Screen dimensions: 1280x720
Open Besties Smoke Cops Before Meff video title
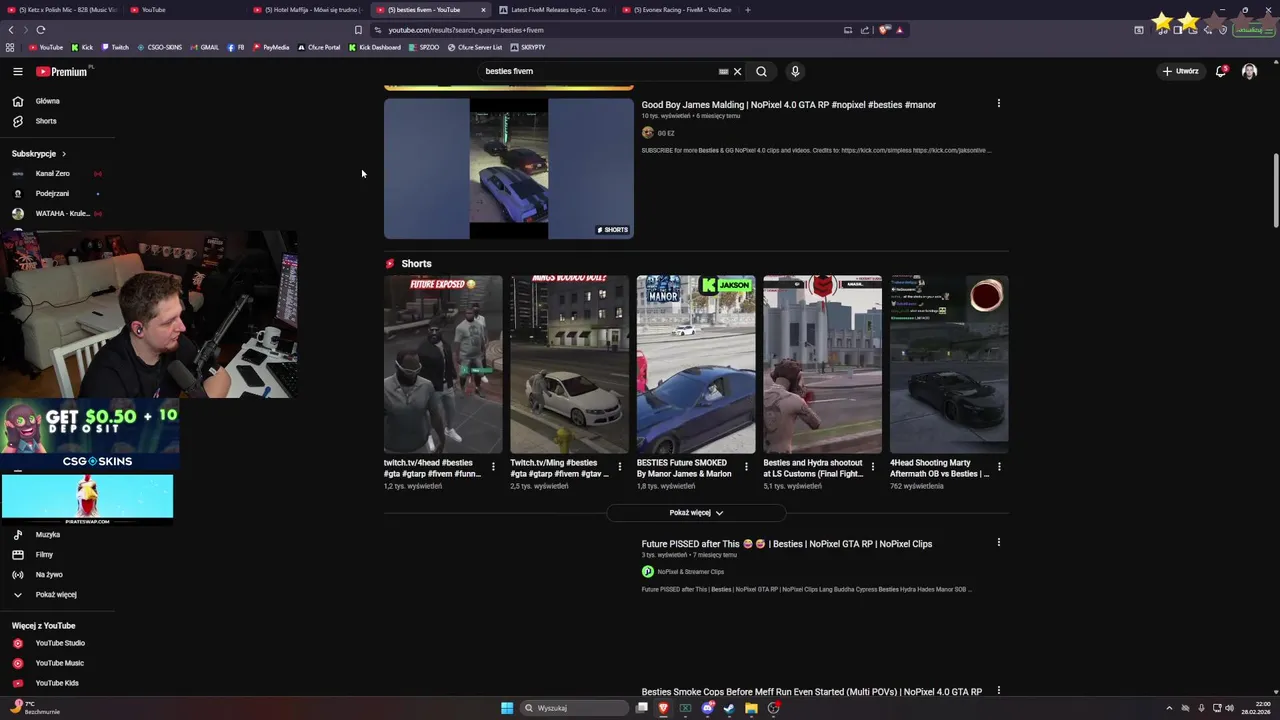(x=811, y=692)
